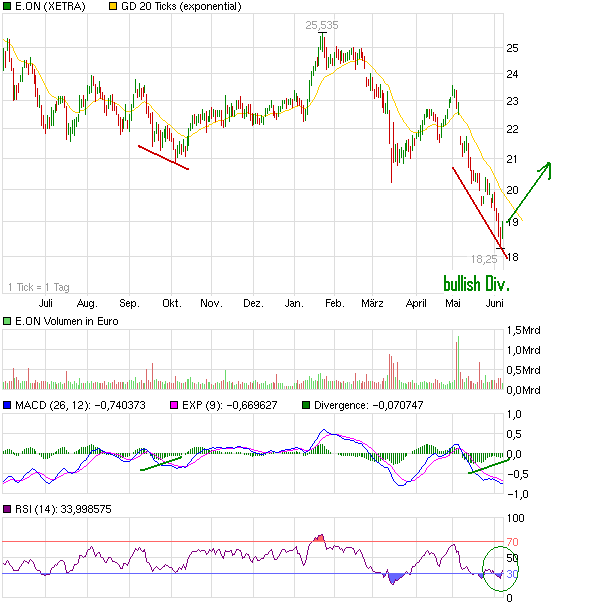Viewport: 605px width, 603px height.
Task: Click the magenta EXP (9) legend swatch
Action: tap(174, 405)
